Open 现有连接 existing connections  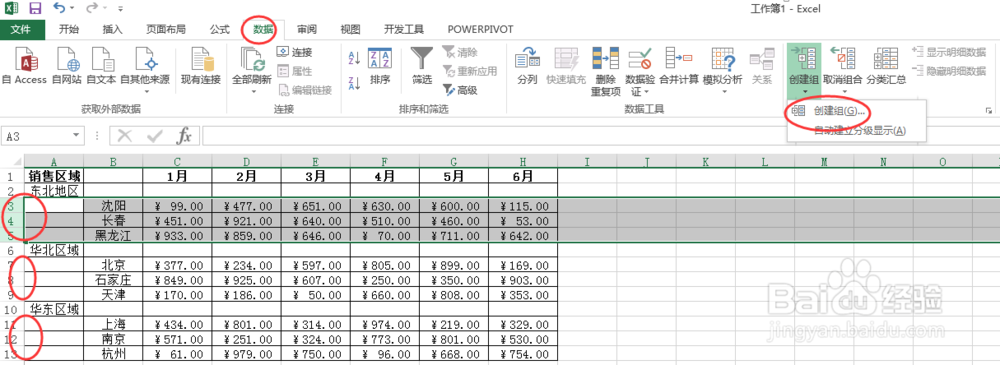point(201,67)
